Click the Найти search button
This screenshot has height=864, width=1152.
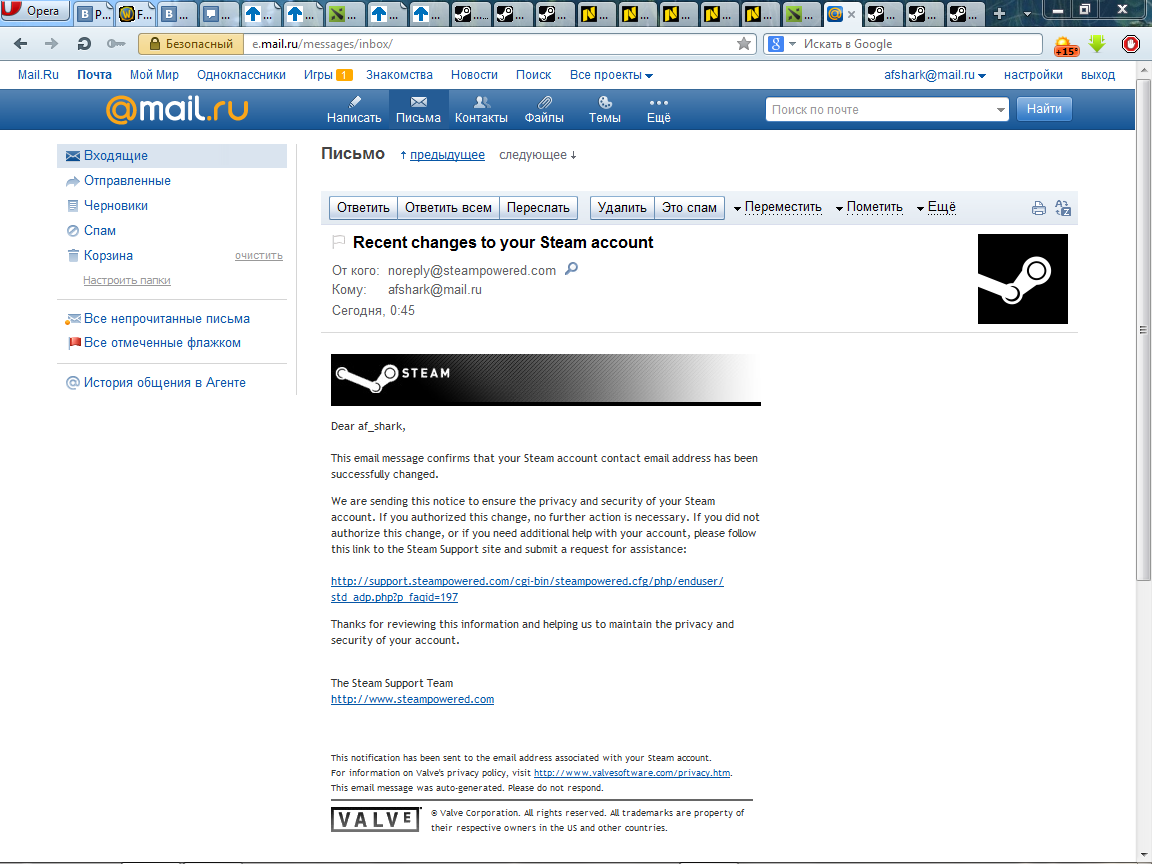pyautogui.click(x=1044, y=109)
